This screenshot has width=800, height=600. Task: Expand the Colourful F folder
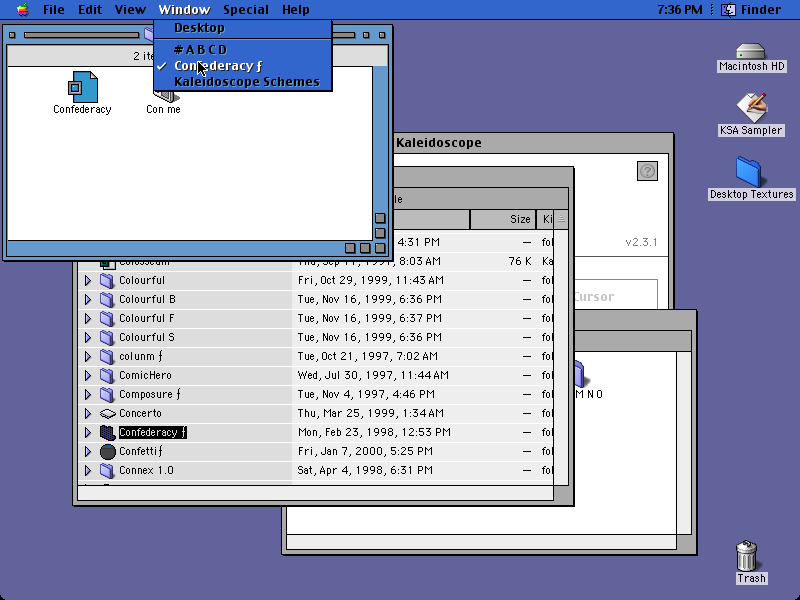88,318
